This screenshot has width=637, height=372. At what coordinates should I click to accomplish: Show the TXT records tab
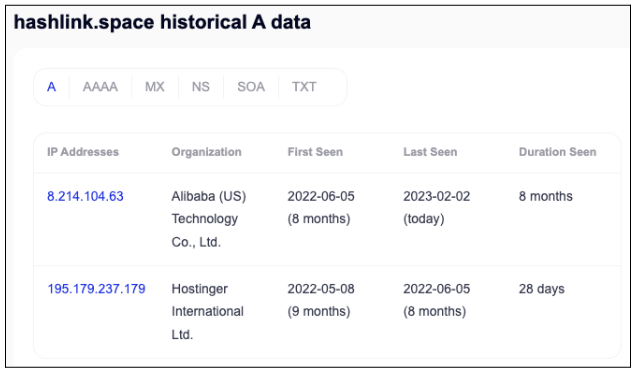coord(304,87)
